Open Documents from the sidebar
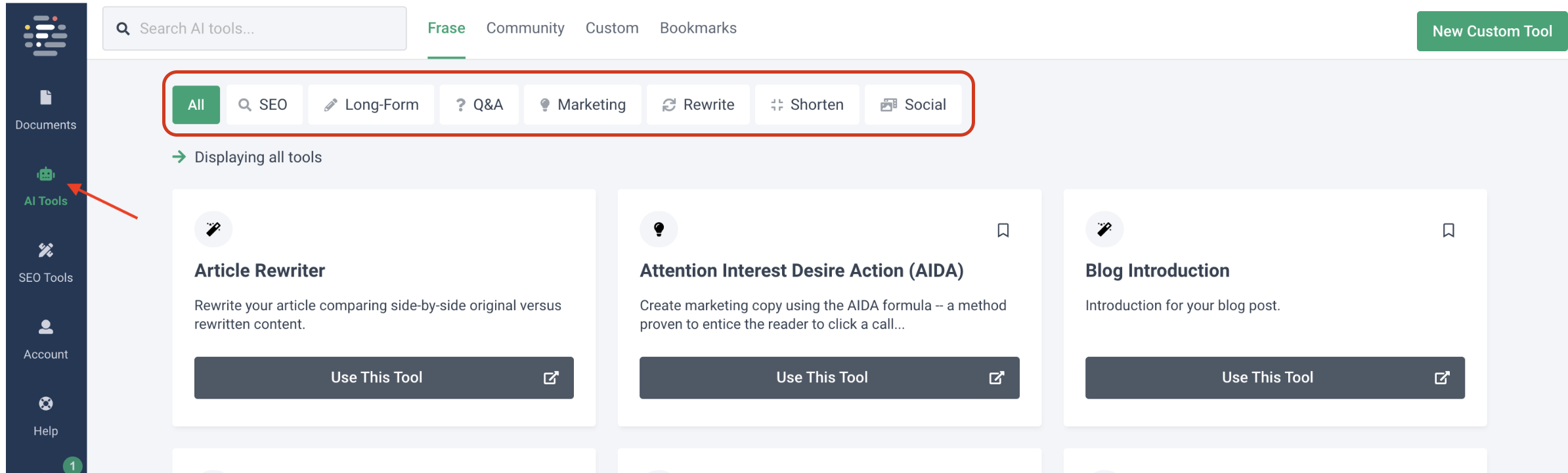This screenshot has width=1568, height=473. (x=45, y=110)
